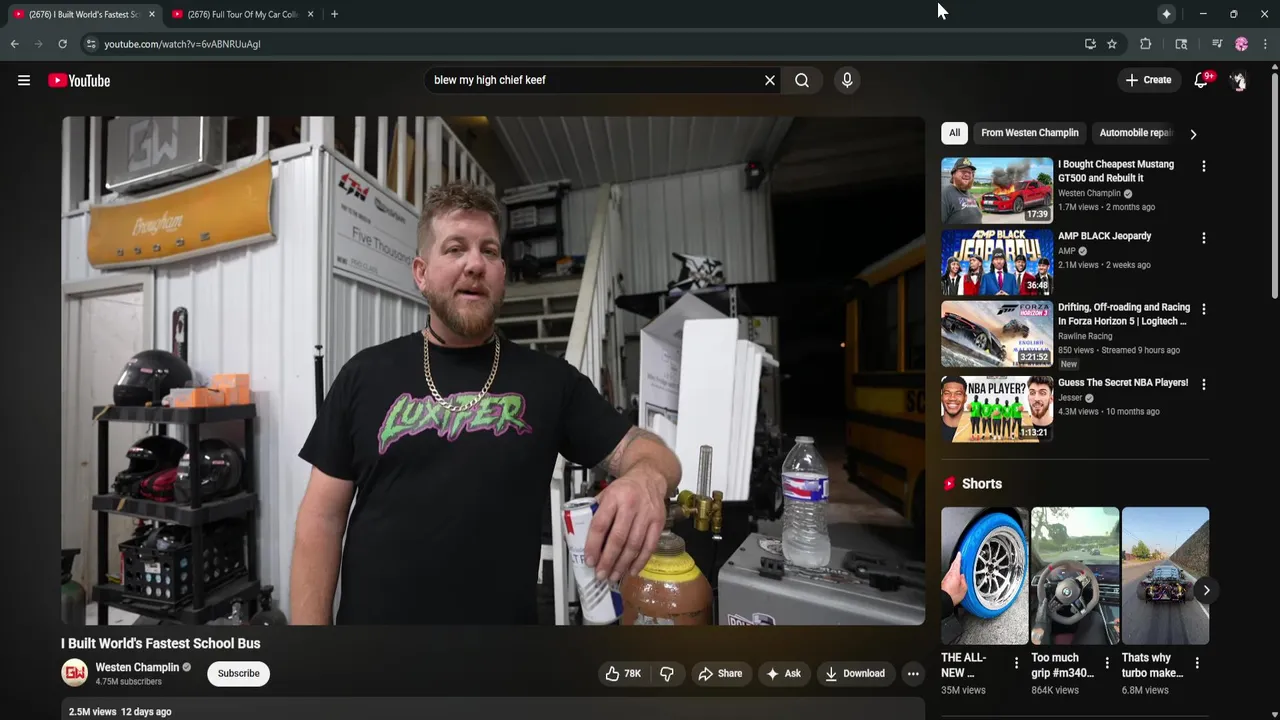View site information icon in address bar

point(91,44)
